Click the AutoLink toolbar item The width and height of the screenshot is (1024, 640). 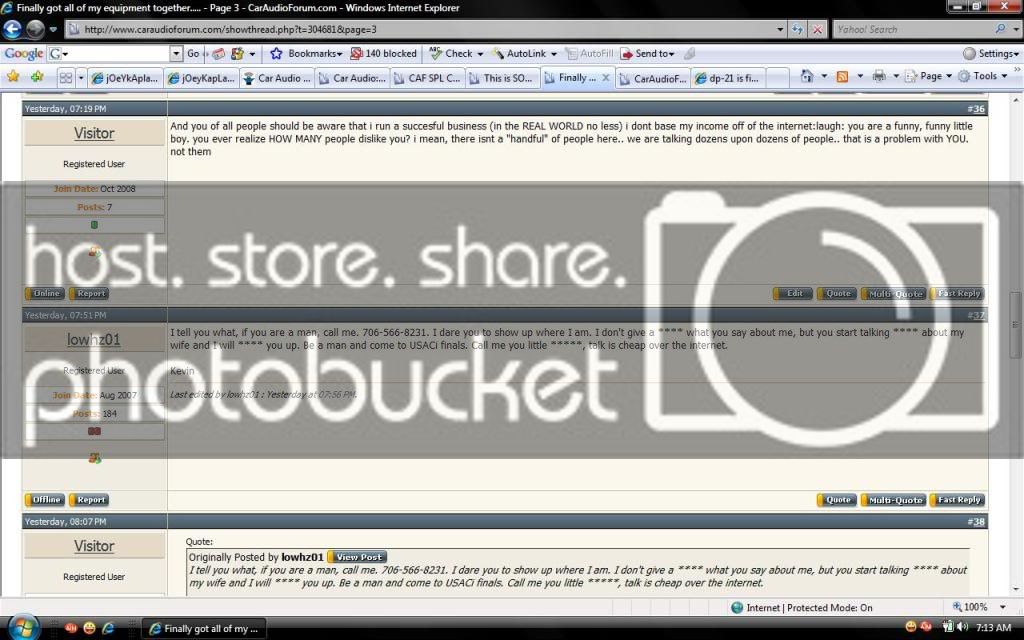coord(524,54)
